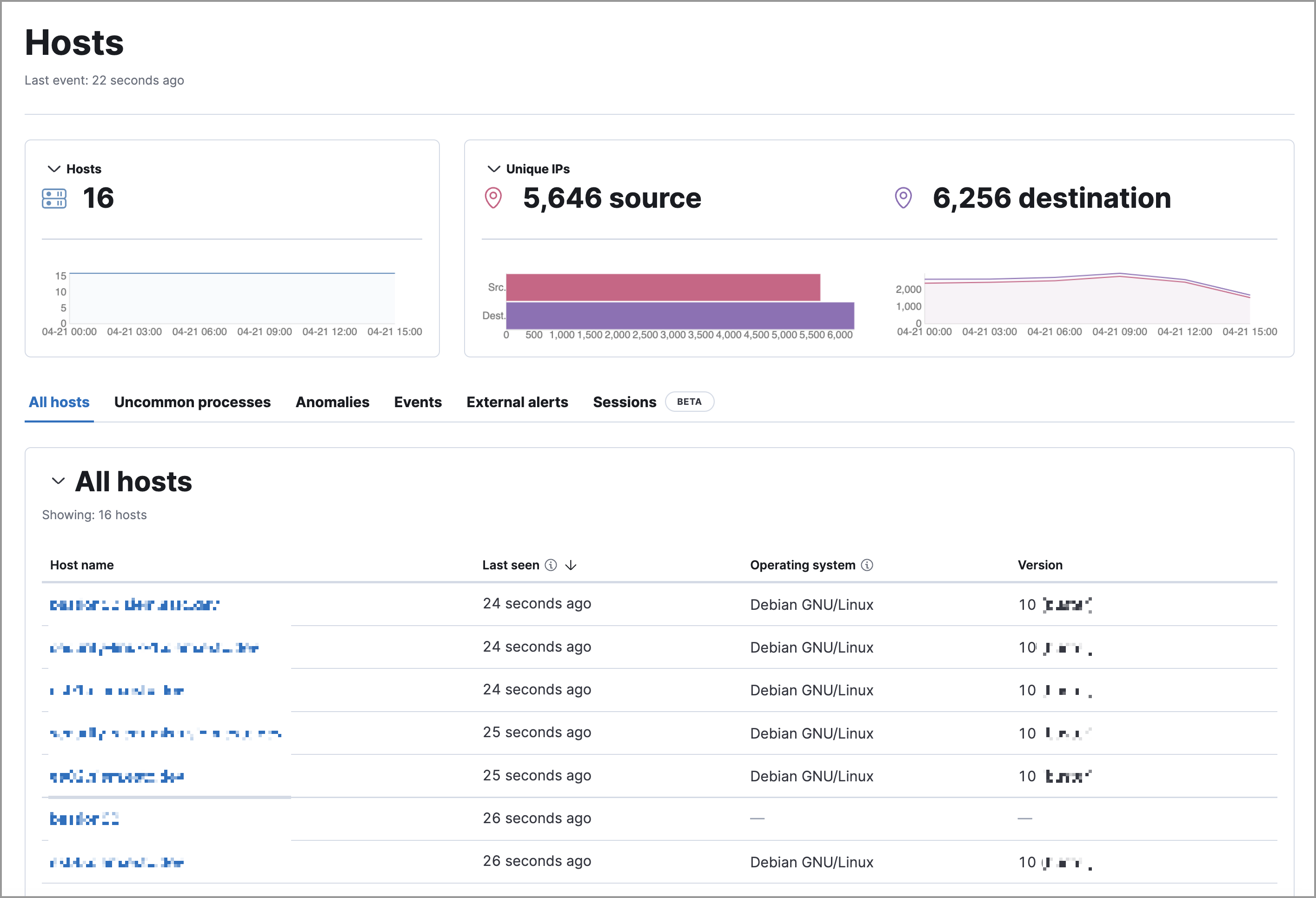Select the Anomalies tab
This screenshot has width=1316, height=898.
pyautogui.click(x=332, y=402)
